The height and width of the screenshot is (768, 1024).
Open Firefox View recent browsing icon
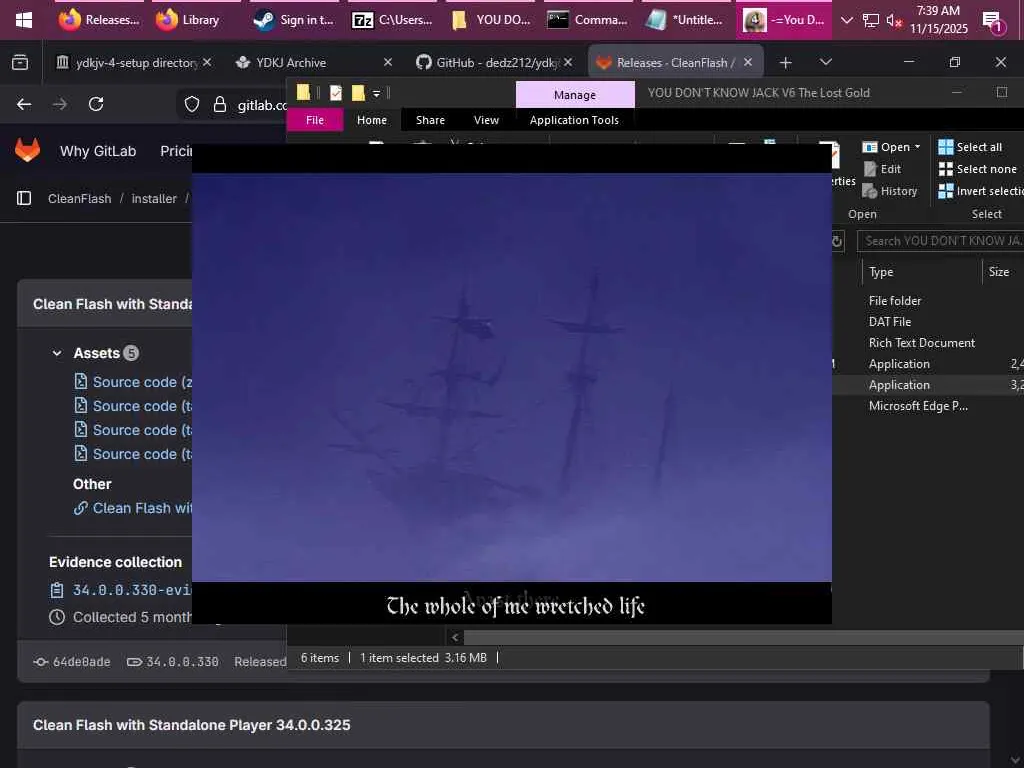coord(20,63)
